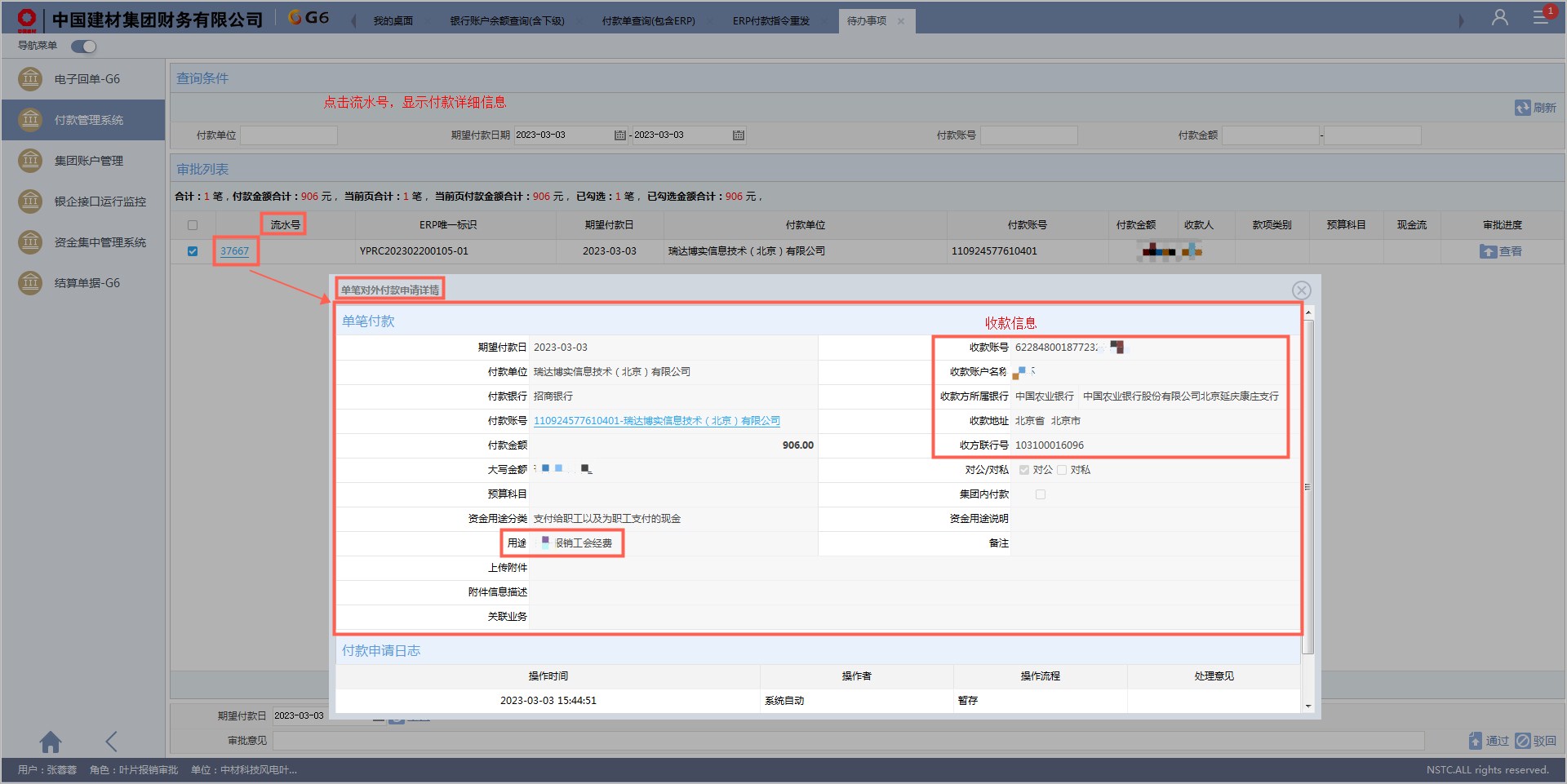Close the 待办事项 tab
Screen dimensions: 1567x784
[901, 21]
